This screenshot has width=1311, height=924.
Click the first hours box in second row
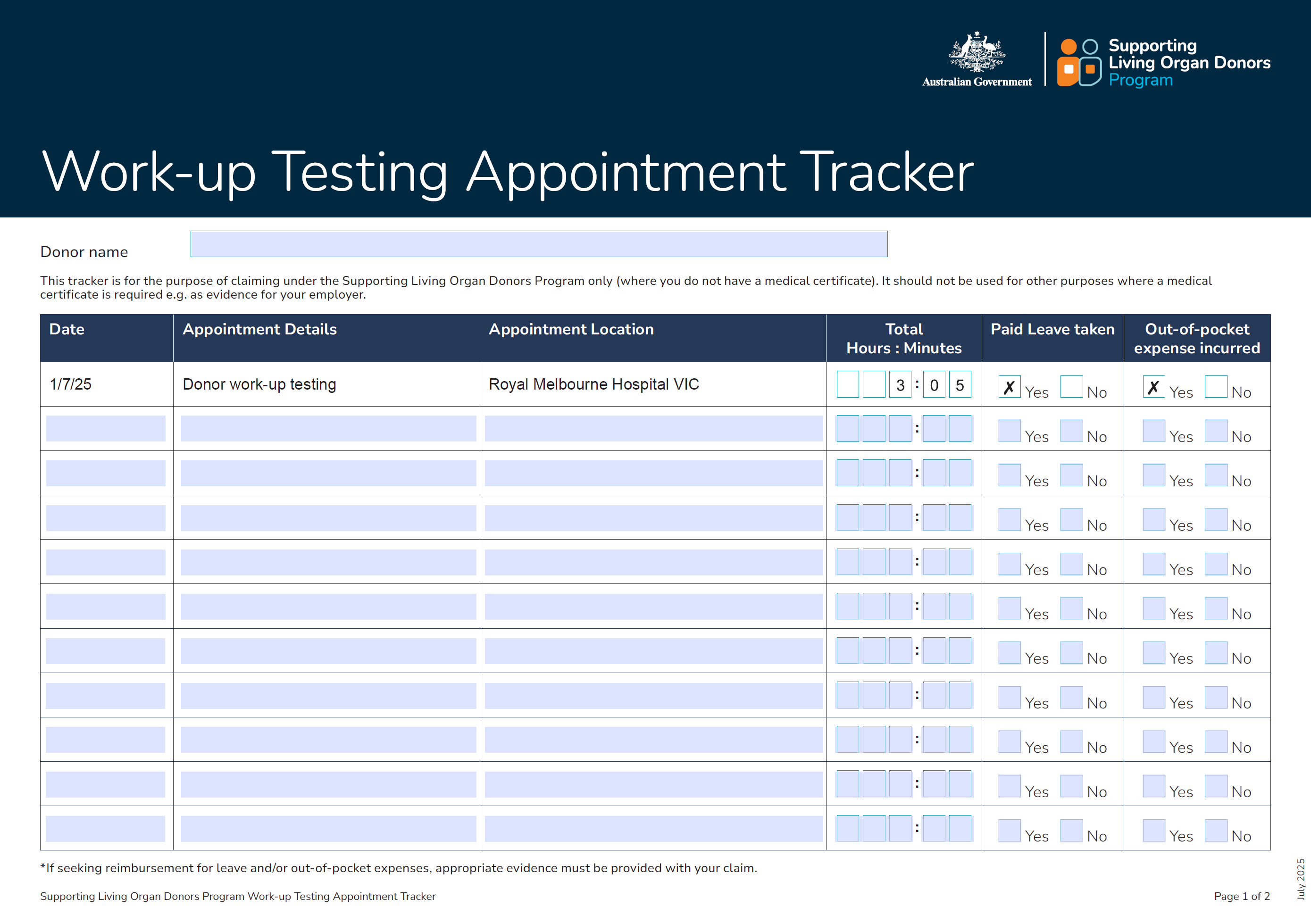[x=847, y=429]
